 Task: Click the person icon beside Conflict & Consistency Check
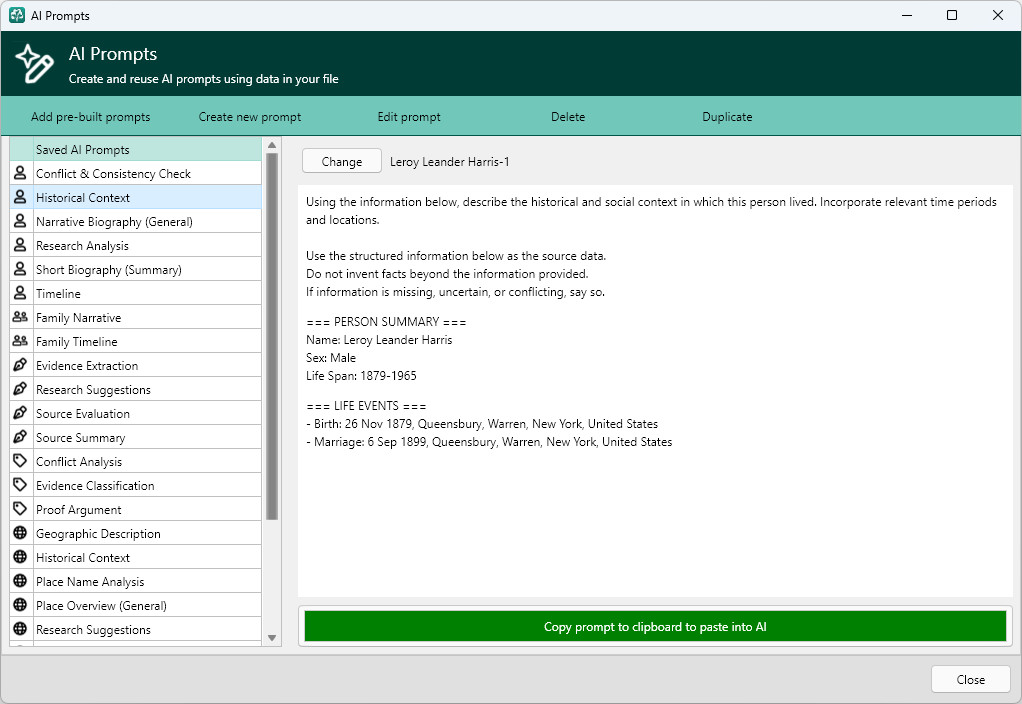pos(20,173)
